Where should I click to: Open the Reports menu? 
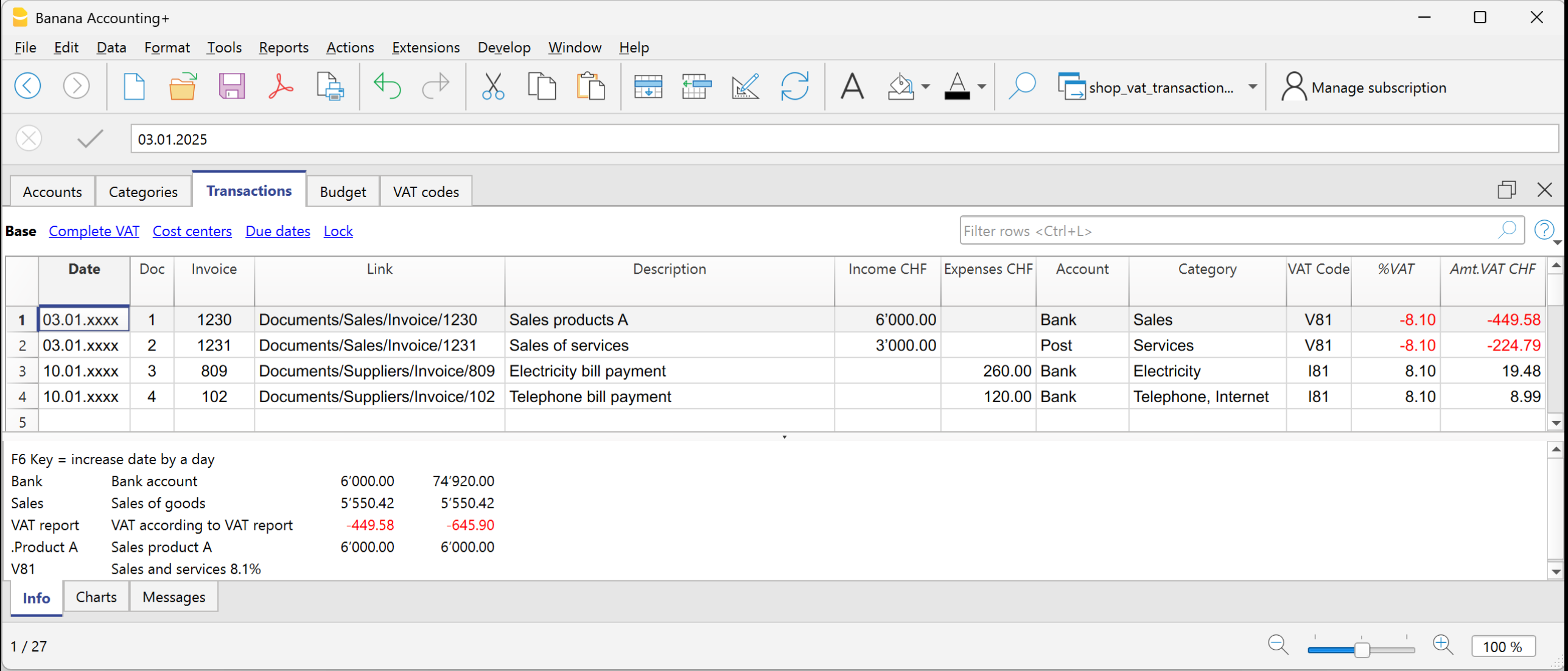click(283, 47)
